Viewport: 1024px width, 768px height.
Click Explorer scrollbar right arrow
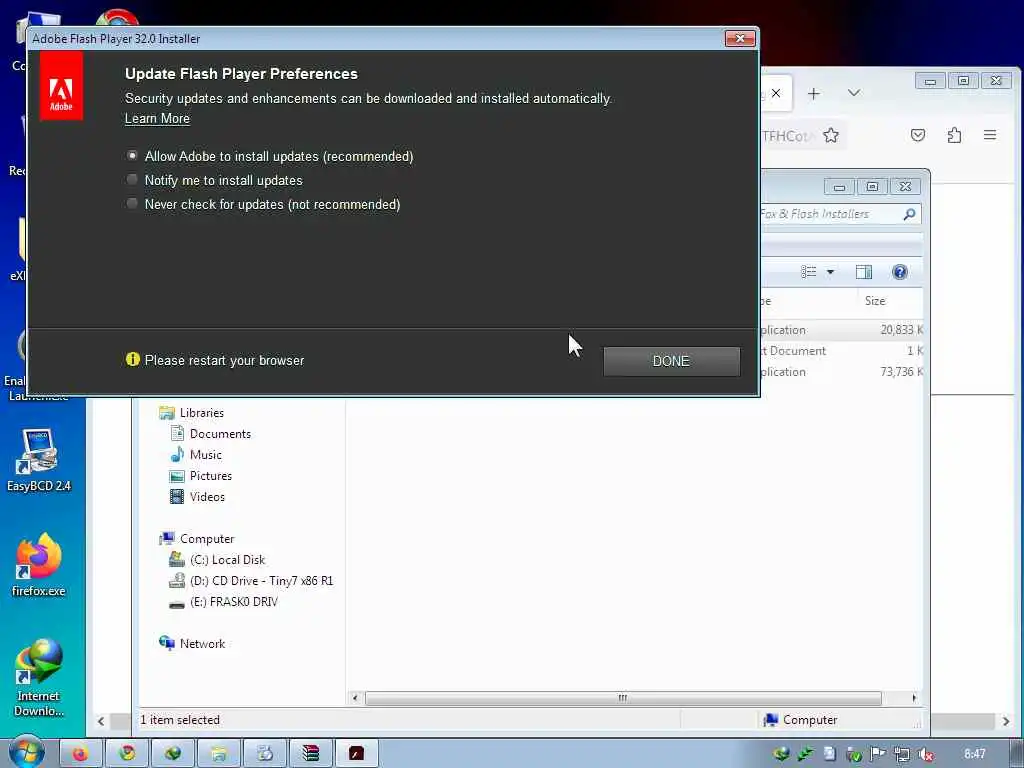[914, 698]
